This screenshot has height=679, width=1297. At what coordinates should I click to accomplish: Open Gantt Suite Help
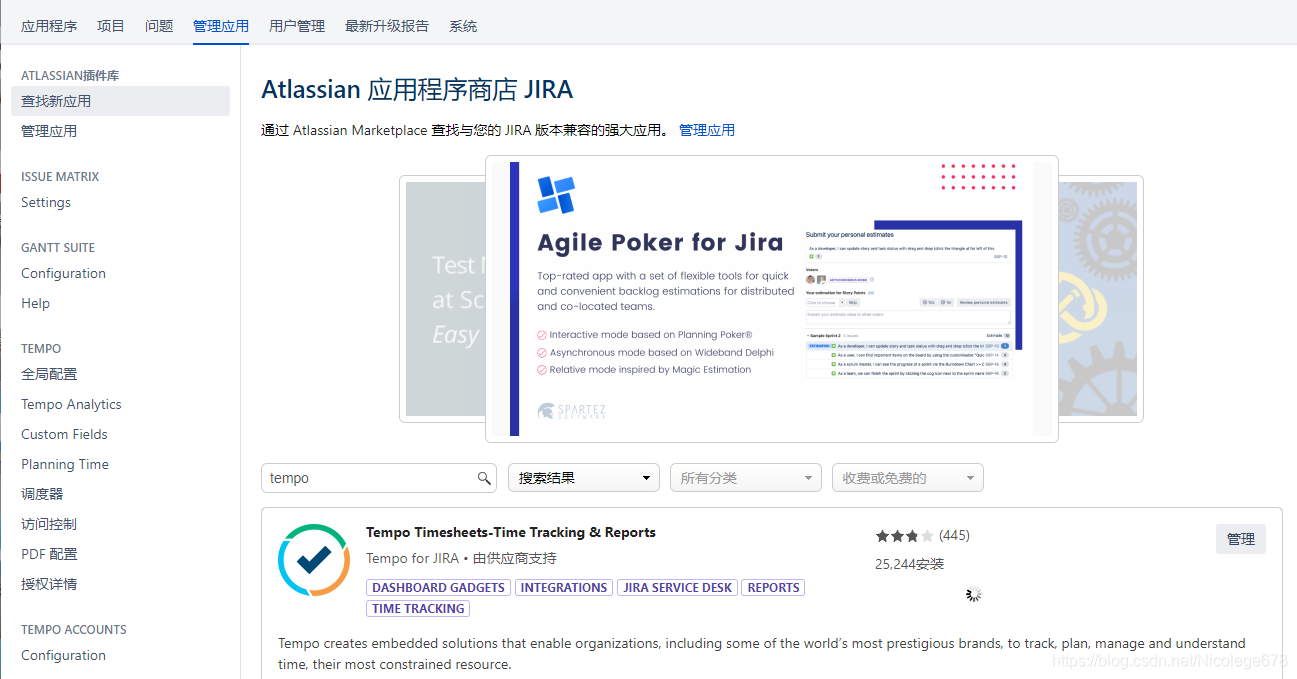click(35, 303)
